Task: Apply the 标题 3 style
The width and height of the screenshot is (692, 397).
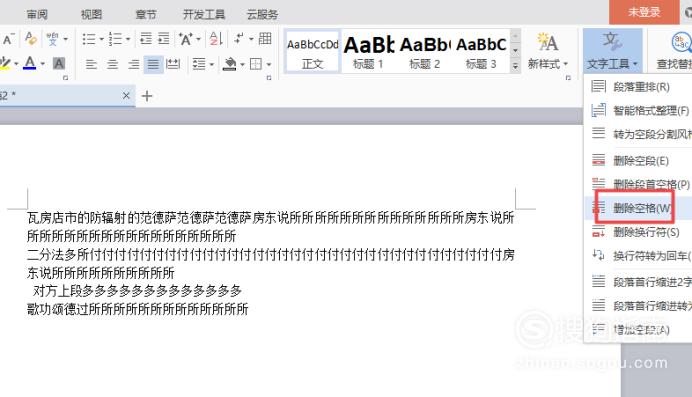Action: (x=481, y=53)
